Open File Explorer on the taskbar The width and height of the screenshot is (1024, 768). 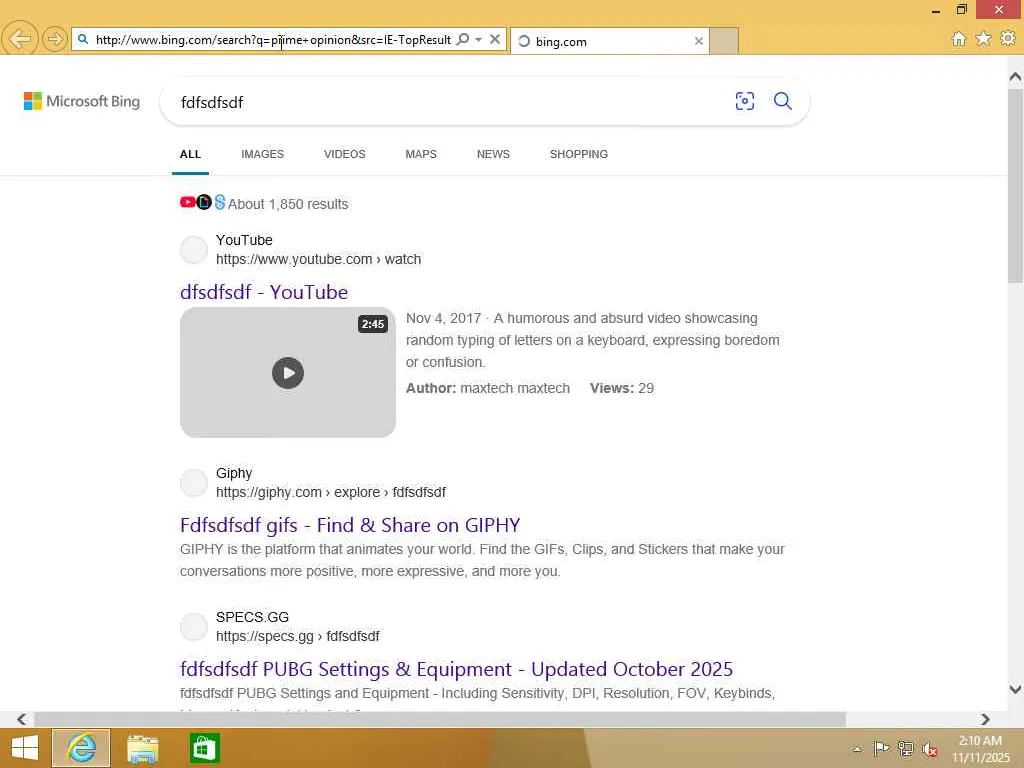[142, 748]
